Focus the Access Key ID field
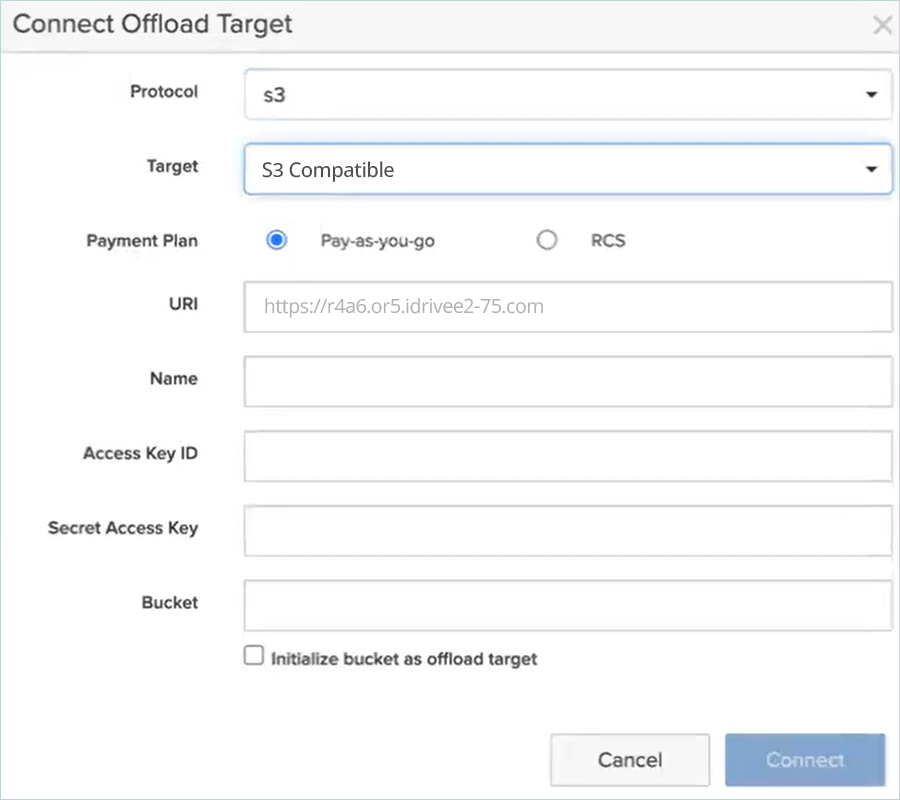Screen dimensions: 900x800 tap(568, 456)
